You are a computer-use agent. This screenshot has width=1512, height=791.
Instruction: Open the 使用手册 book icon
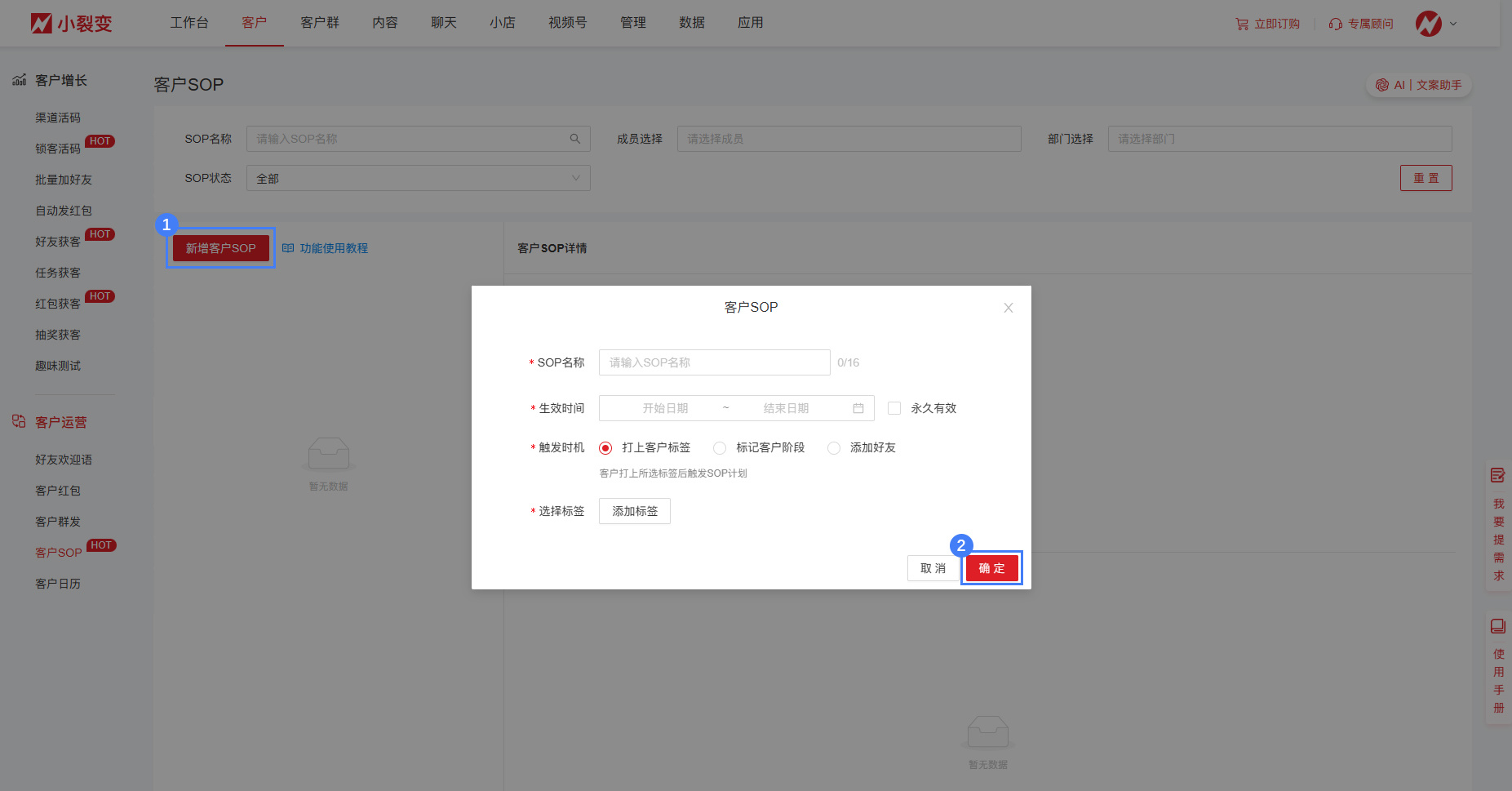(1497, 626)
